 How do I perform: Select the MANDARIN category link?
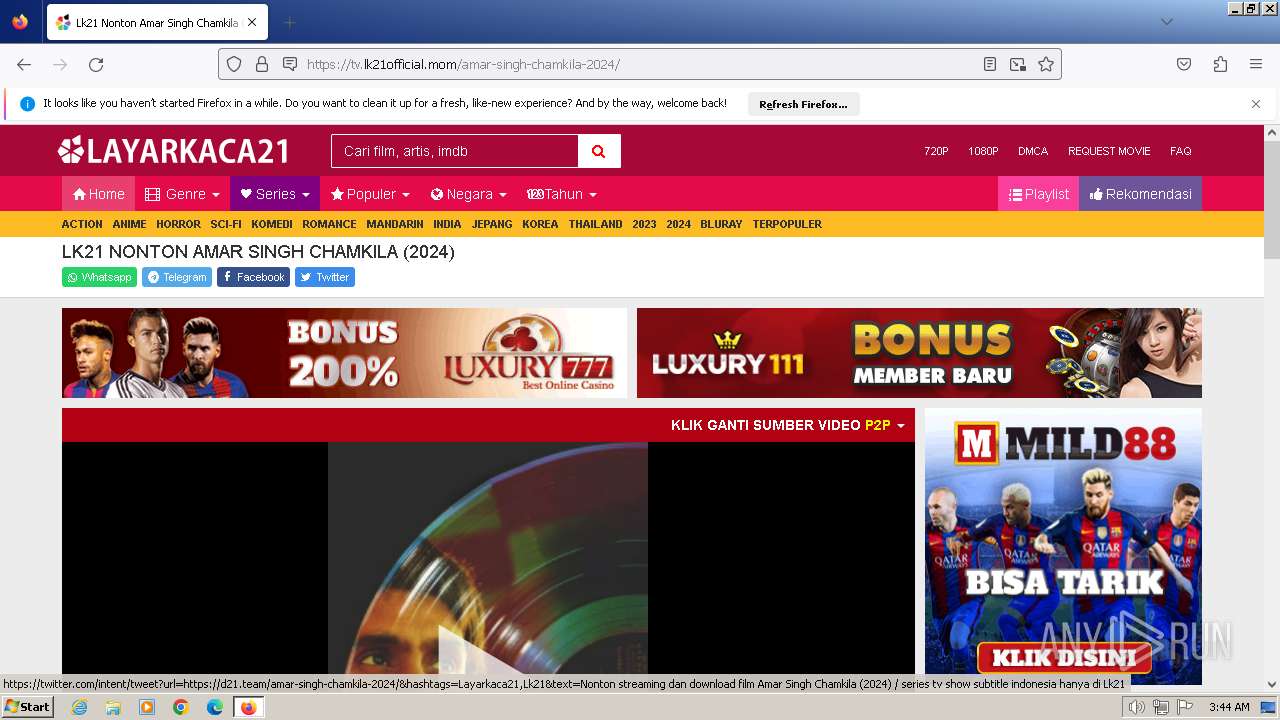click(395, 224)
